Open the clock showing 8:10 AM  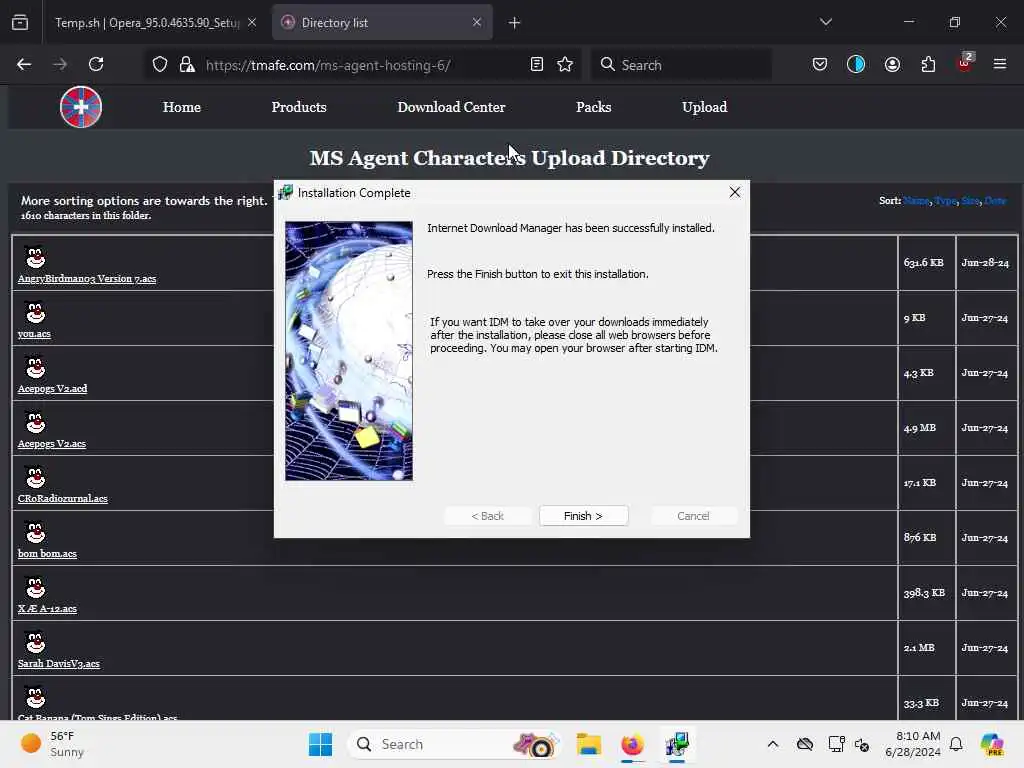[913, 744]
